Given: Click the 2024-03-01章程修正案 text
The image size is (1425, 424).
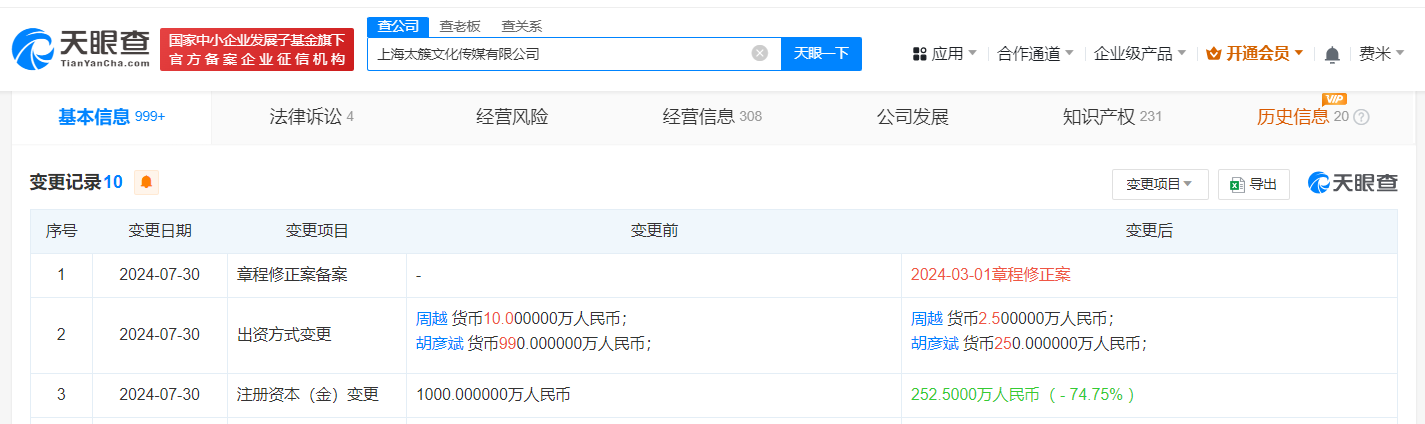Looking at the screenshot, I should (x=991, y=274).
